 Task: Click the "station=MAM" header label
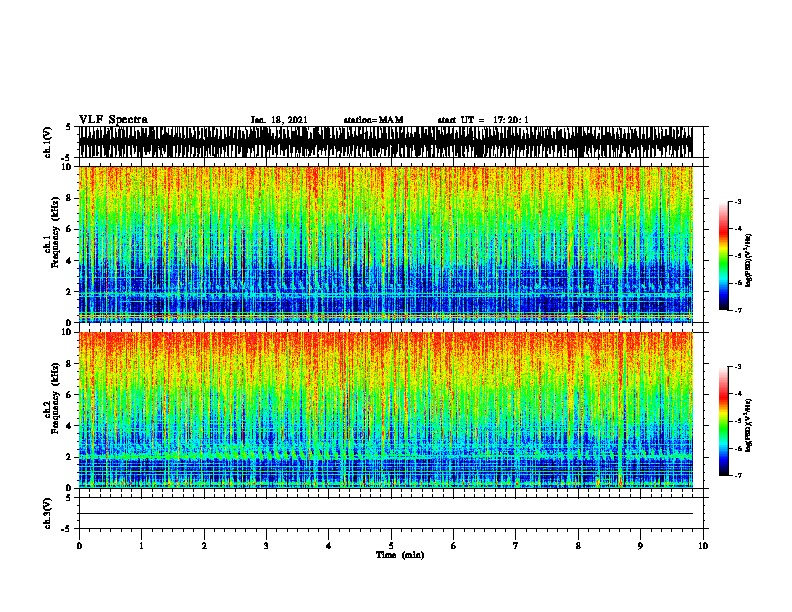click(x=373, y=120)
